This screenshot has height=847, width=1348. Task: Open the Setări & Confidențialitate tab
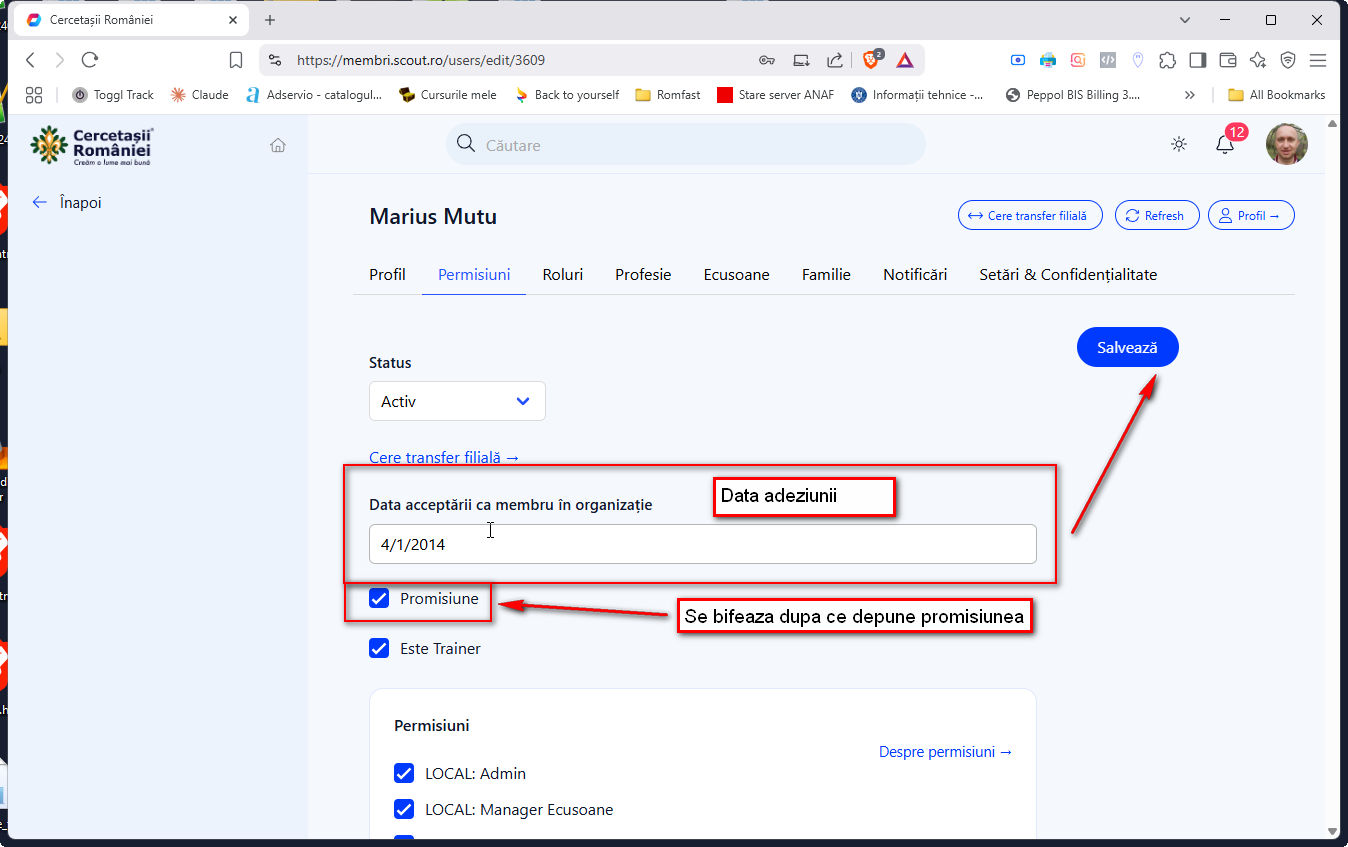tap(1067, 274)
